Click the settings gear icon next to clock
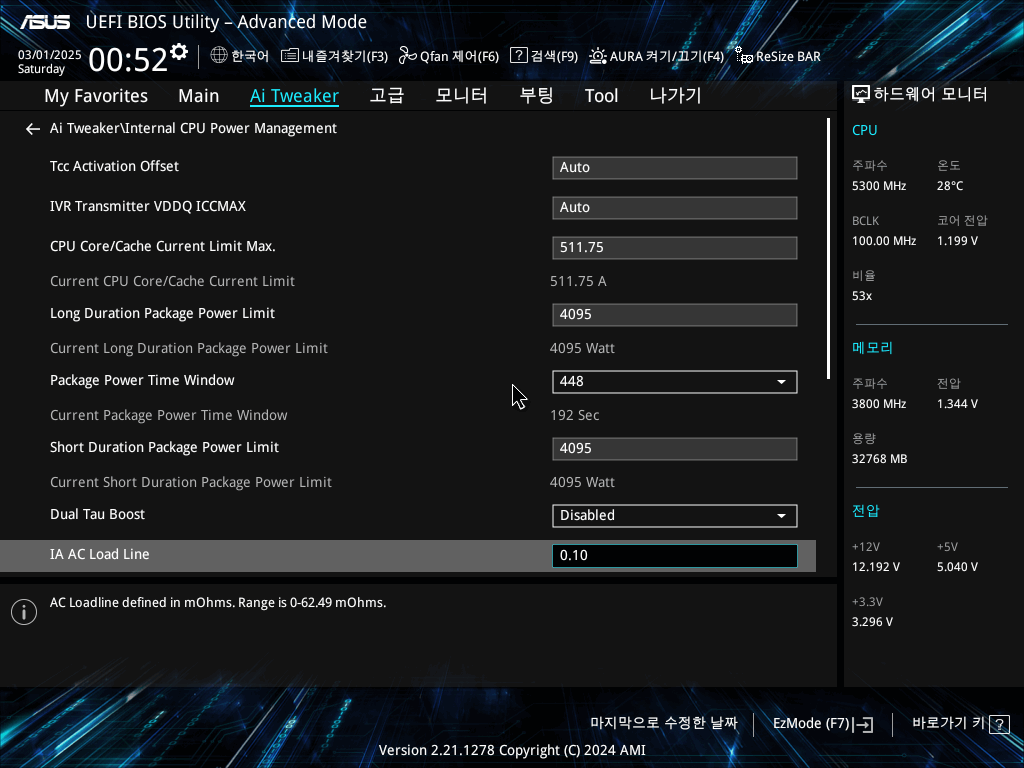The height and width of the screenshot is (768, 1024). (179, 52)
